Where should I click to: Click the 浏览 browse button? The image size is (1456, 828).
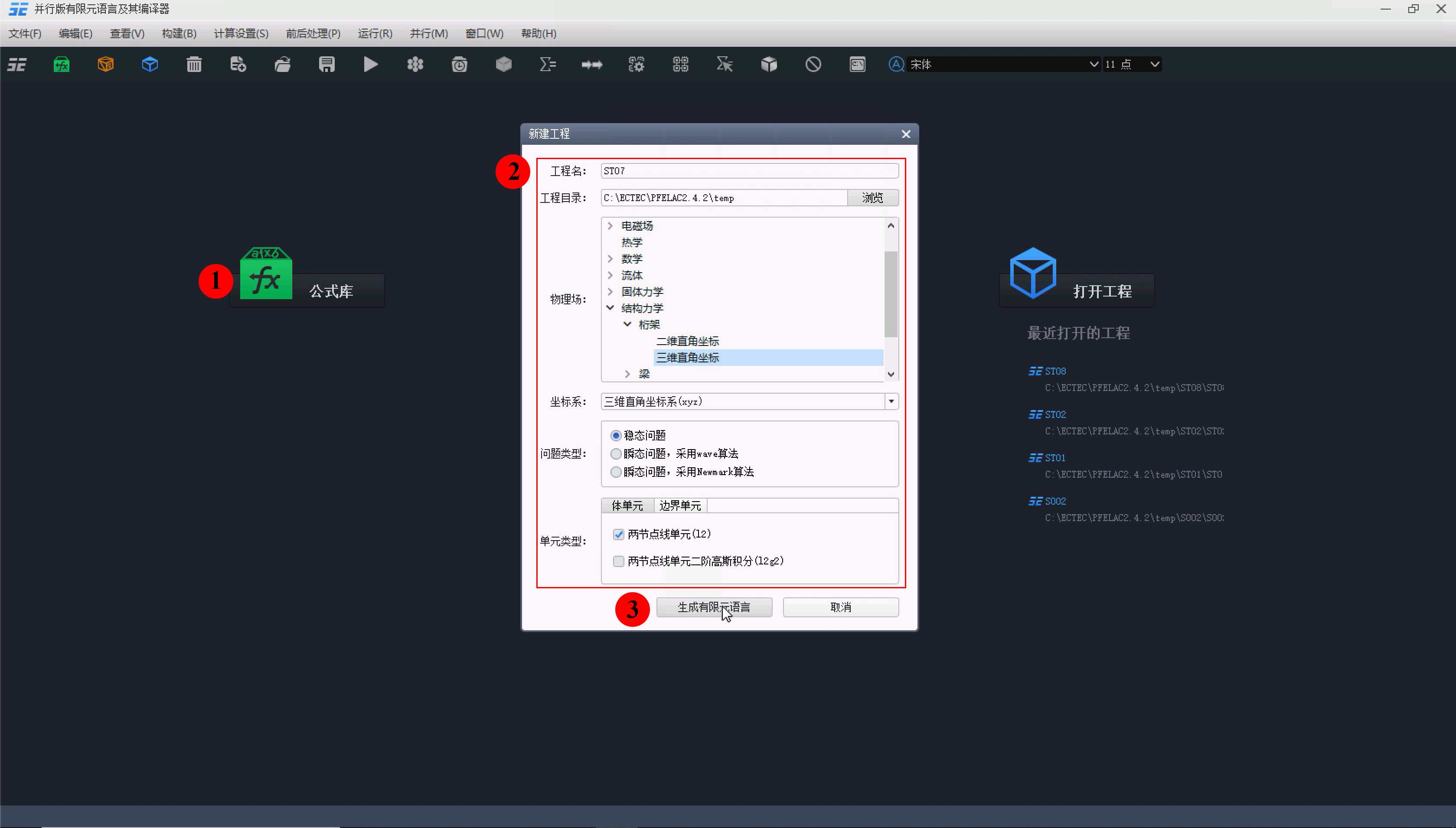[x=872, y=197]
